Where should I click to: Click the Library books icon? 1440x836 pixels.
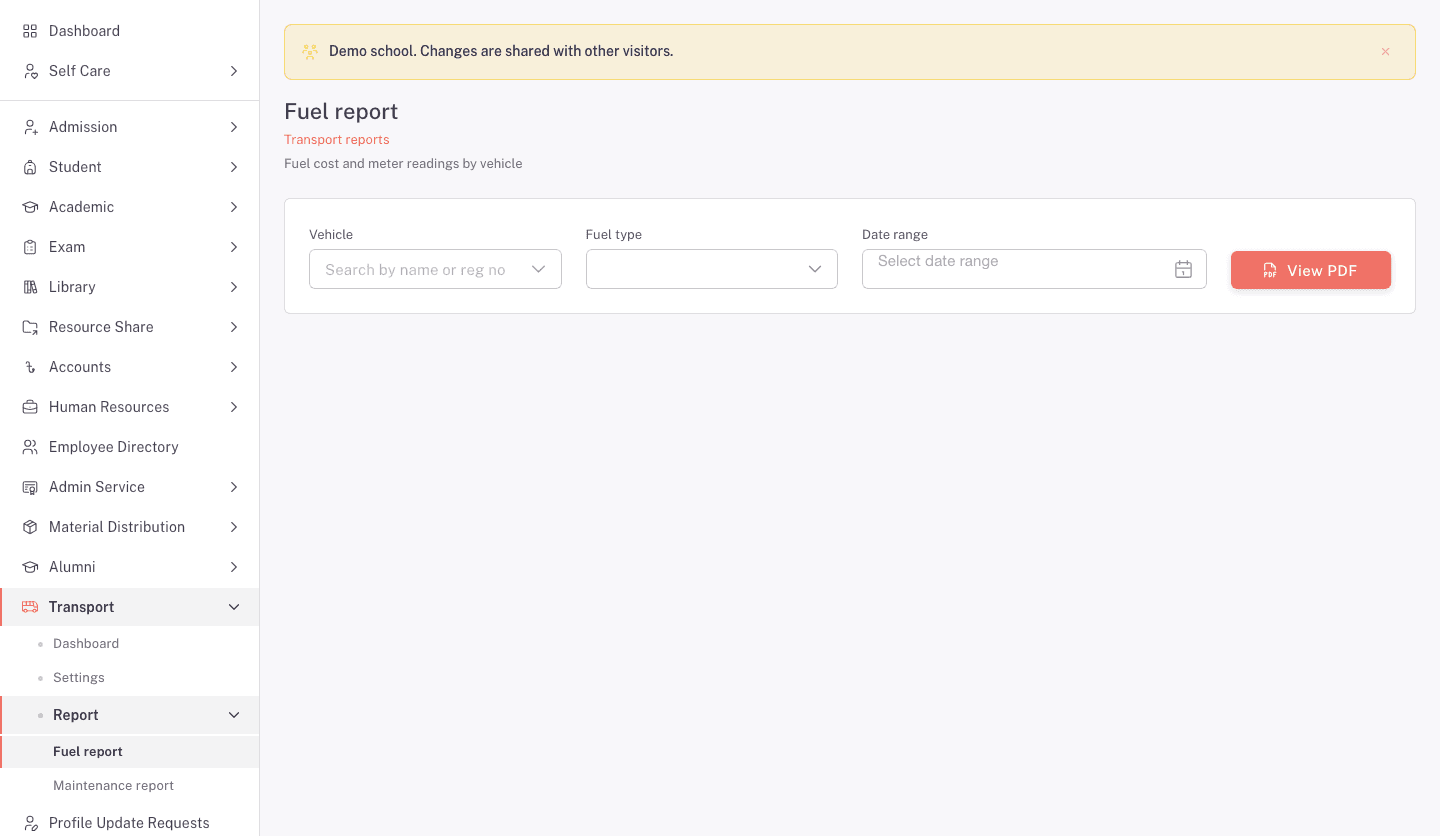pos(30,287)
